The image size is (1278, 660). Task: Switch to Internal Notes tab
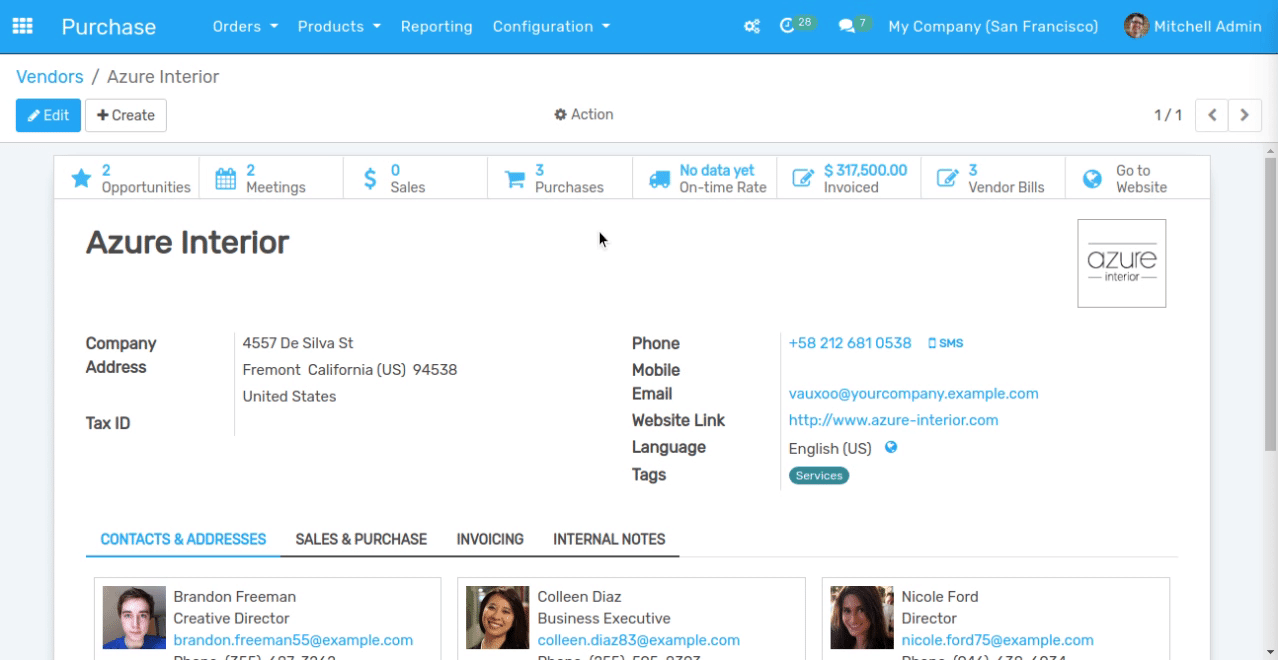[x=609, y=539]
